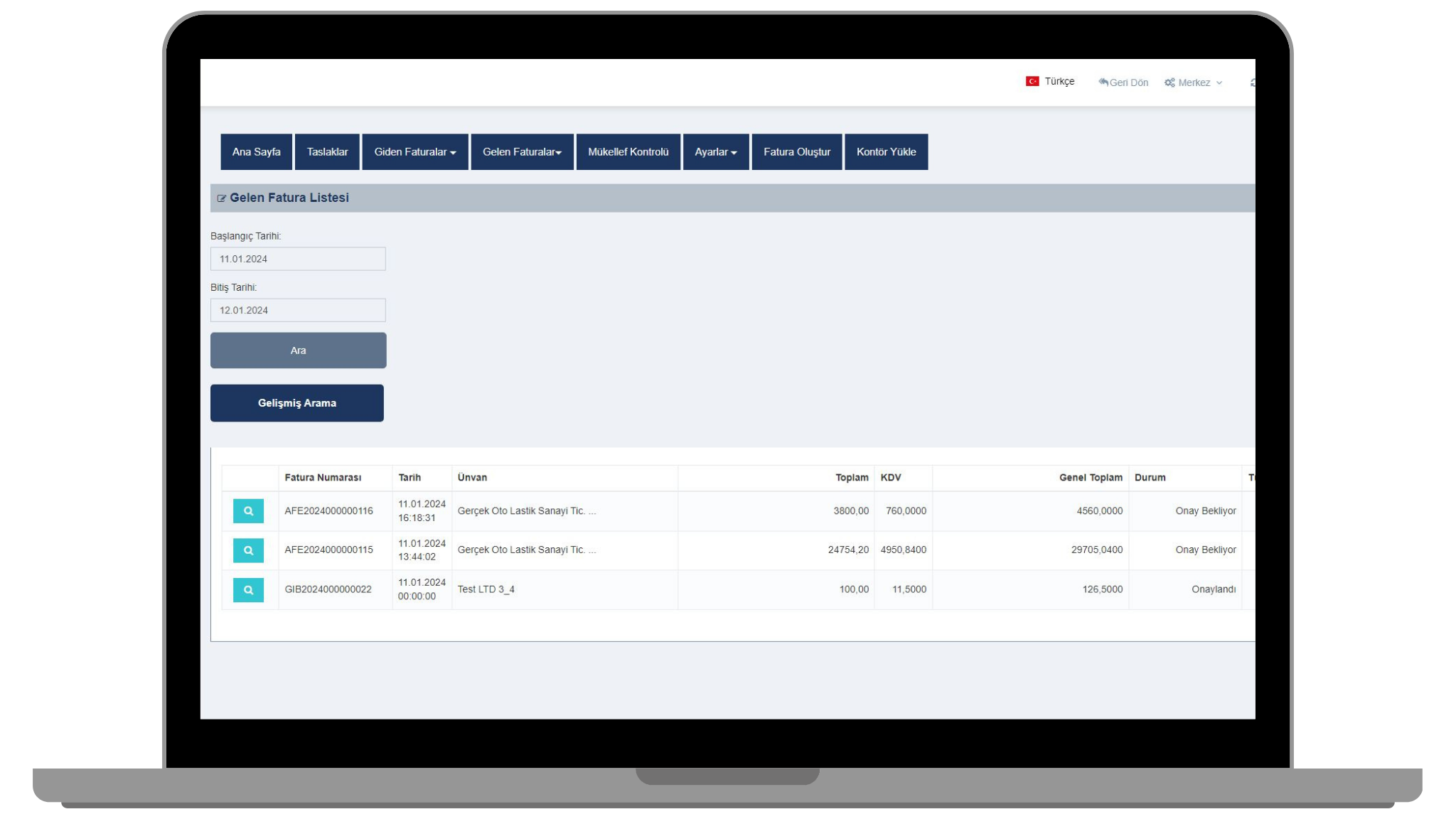Go to Ana Sayfa
1456x819 pixels.
pyautogui.click(x=256, y=152)
